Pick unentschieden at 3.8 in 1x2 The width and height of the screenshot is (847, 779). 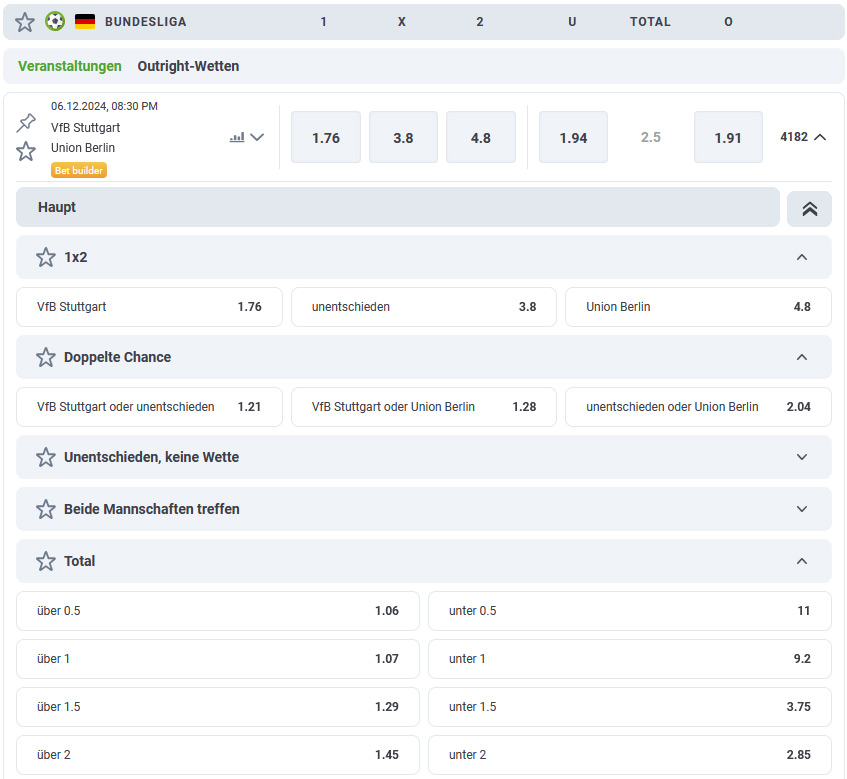(x=424, y=307)
